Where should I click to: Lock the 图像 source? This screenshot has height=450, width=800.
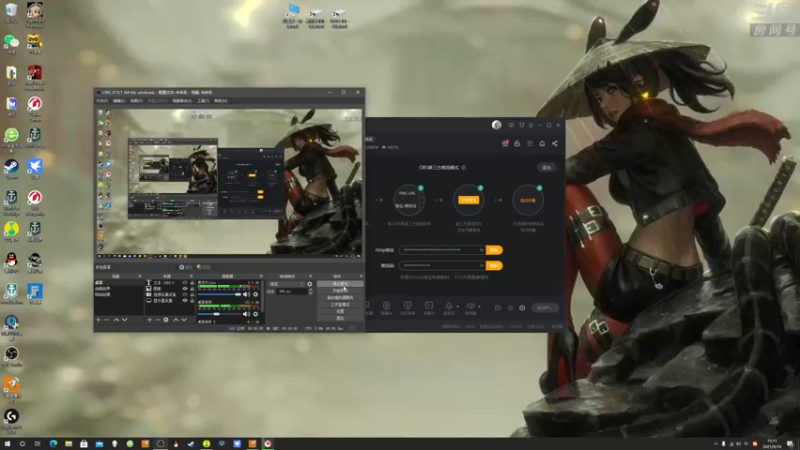click(x=192, y=289)
